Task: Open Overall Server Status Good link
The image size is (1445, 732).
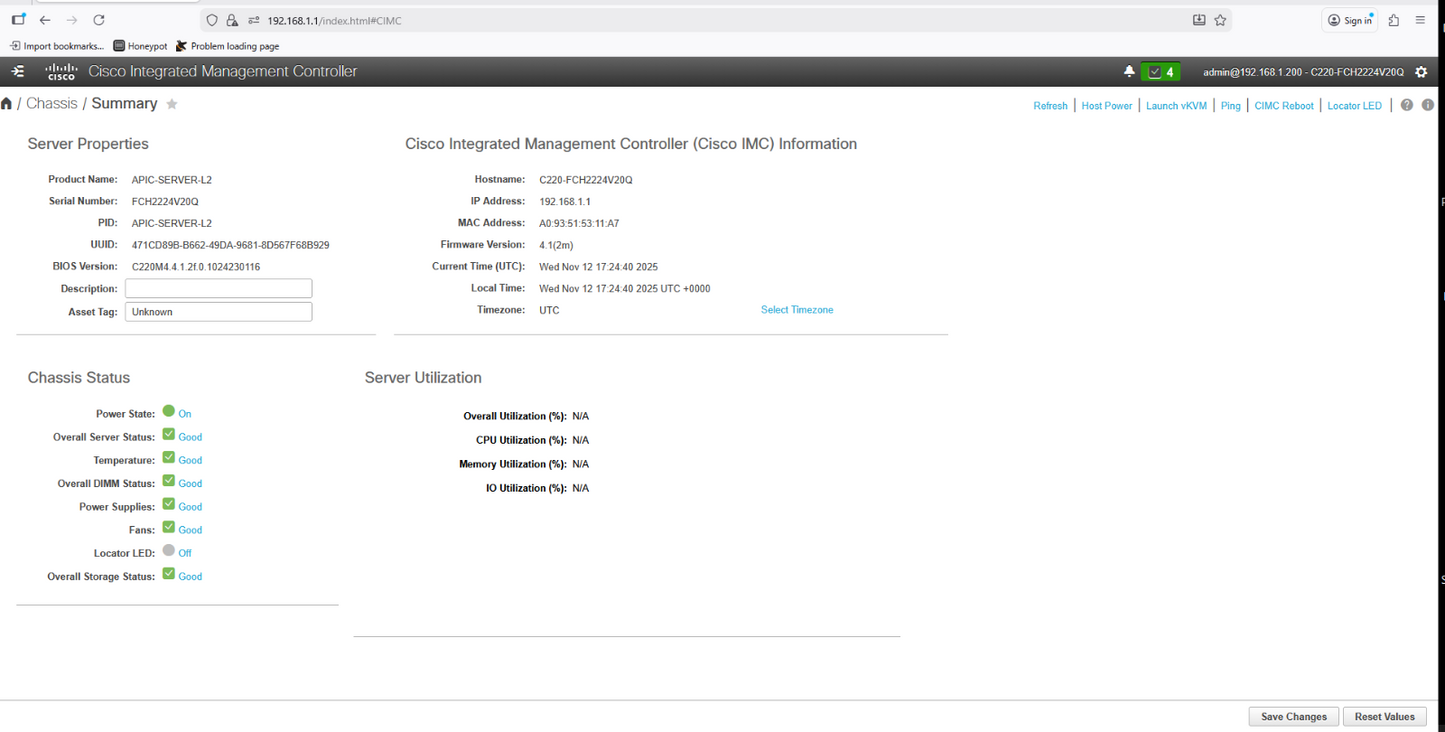Action: 190,437
